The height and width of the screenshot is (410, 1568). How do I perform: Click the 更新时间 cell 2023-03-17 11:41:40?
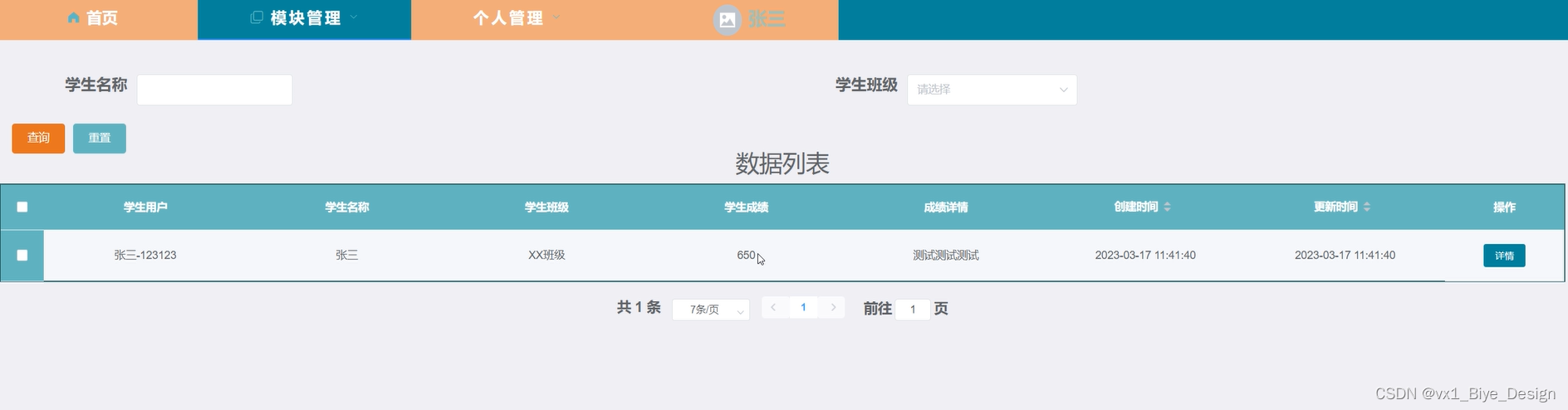coord(1345,255)
